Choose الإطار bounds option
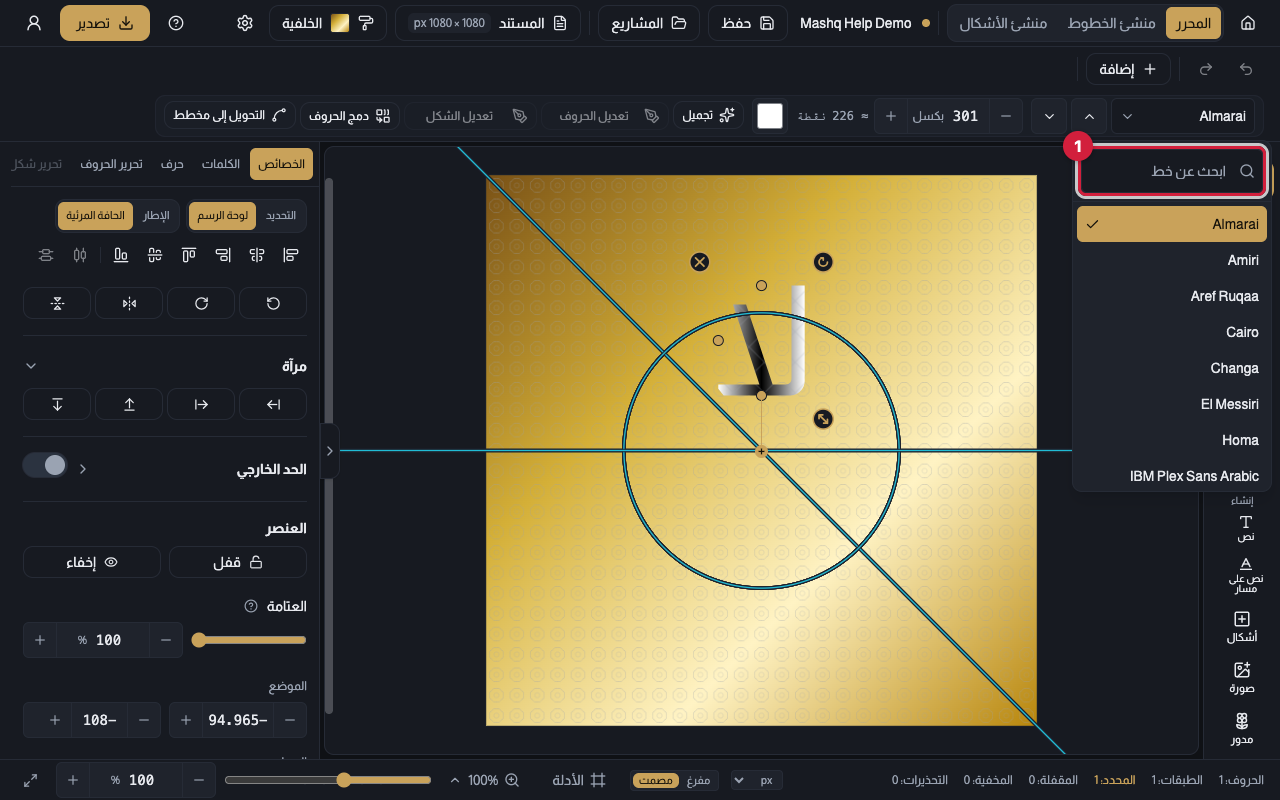 coord(155,215)
